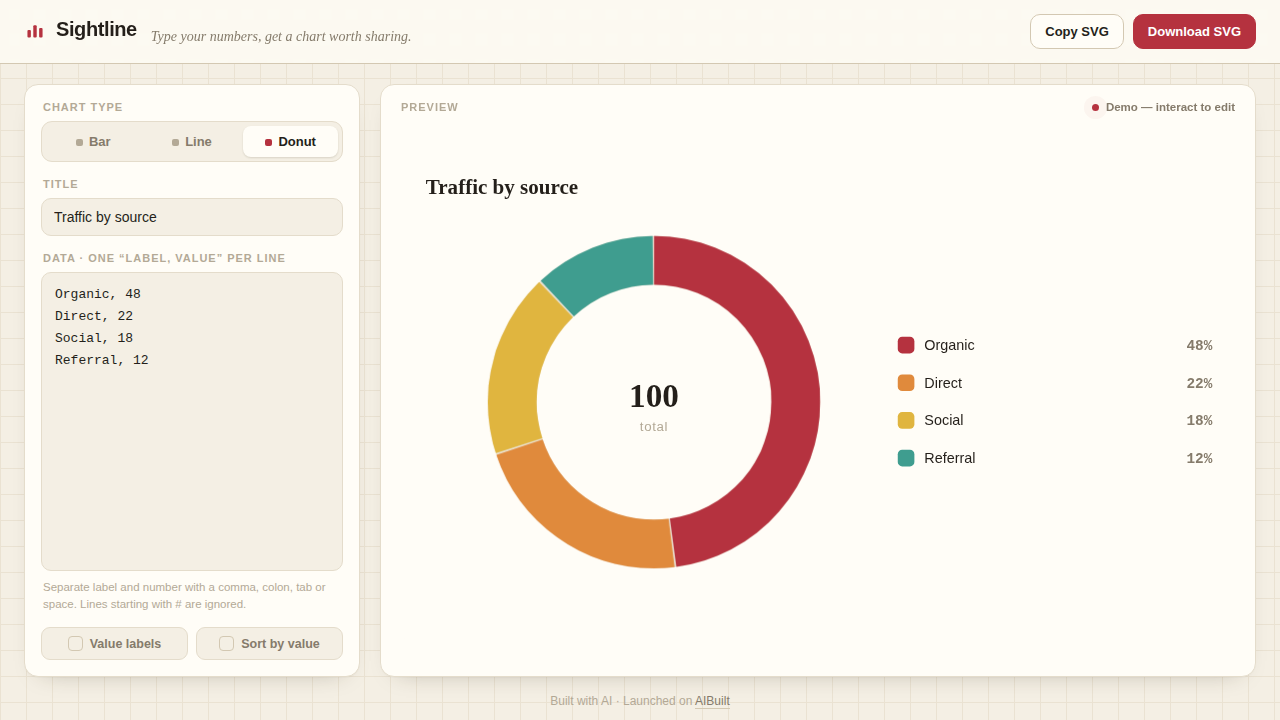Viewport: 1280px width, 720px height.
Task: Copy the chart as SVG
Action: tap(1077, 31)
